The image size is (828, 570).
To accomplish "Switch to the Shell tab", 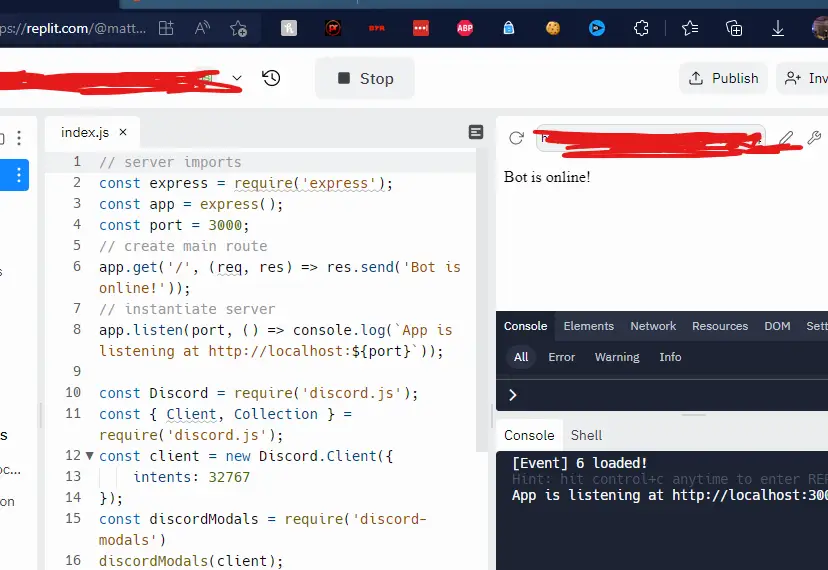I will [x=586, y=435].
